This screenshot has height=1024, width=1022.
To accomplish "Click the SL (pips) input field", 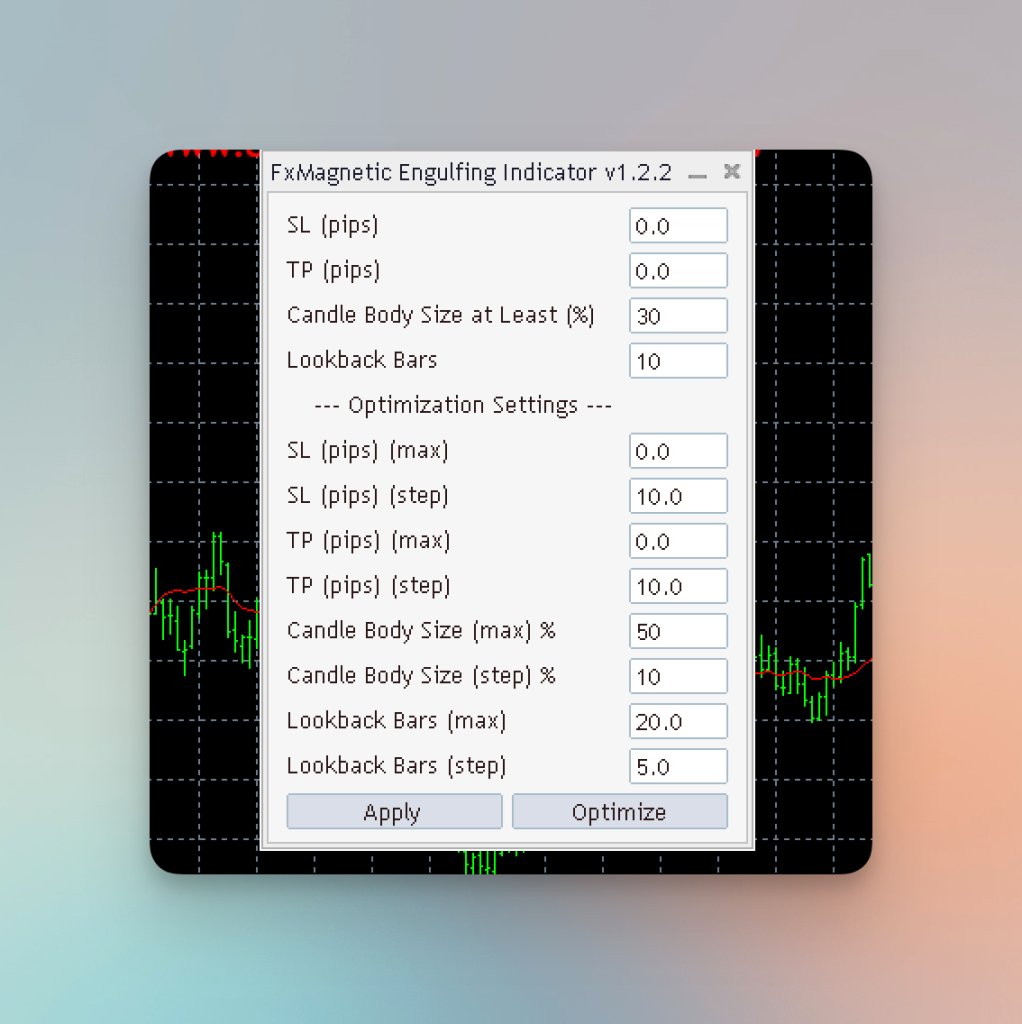I will pyautogui.click(x=678, y=225).
